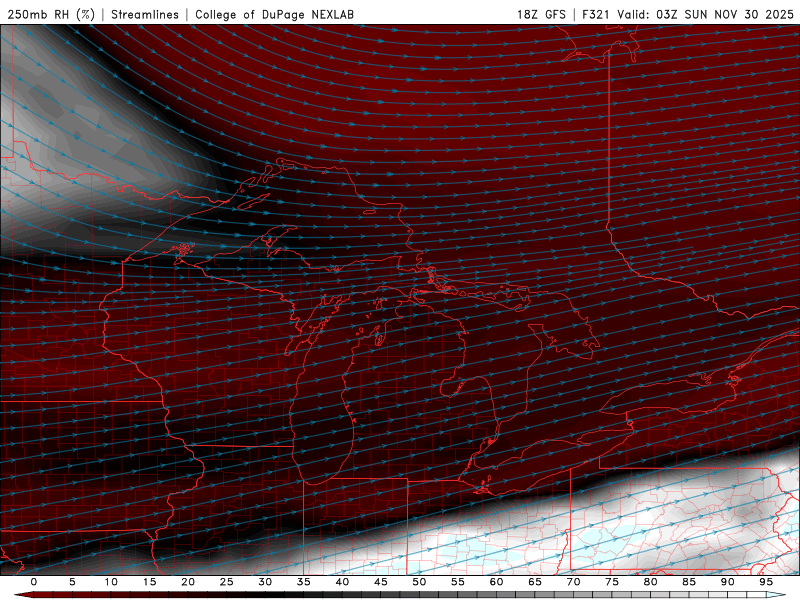800x600 pixels.
Task: Pick the "95" label on the color scale
Action: point(765,582)
